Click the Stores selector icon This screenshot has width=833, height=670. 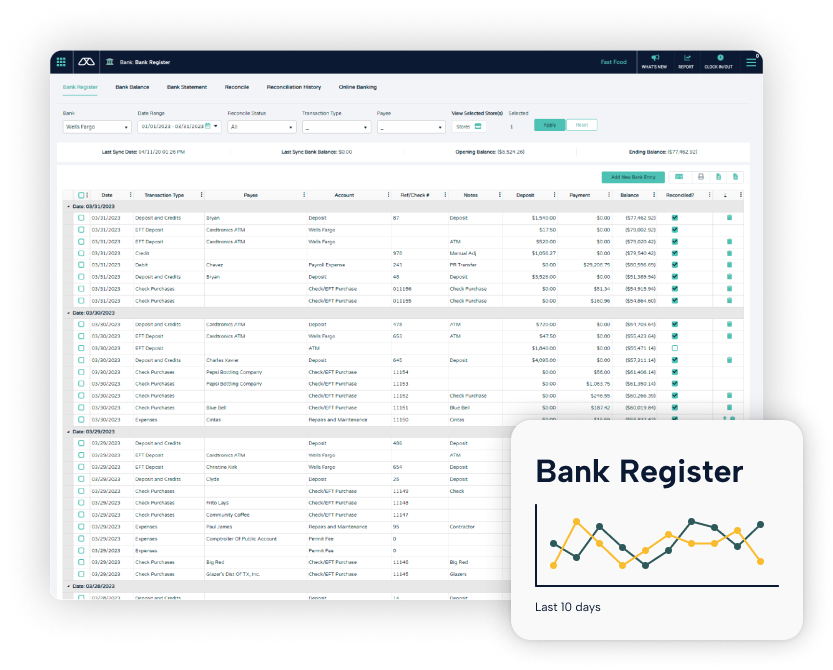click(478, 126)
